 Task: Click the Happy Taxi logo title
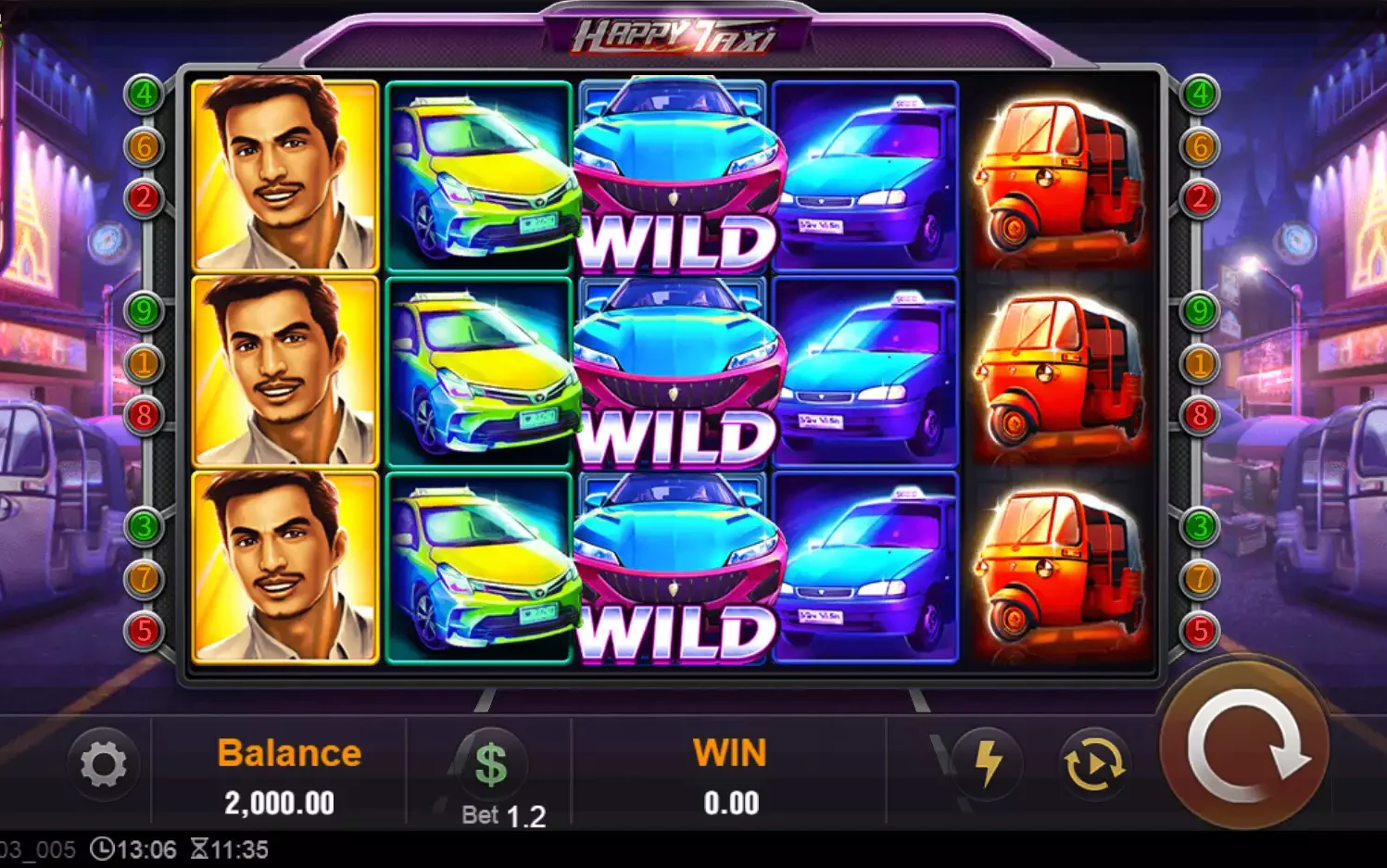(675, 36)
